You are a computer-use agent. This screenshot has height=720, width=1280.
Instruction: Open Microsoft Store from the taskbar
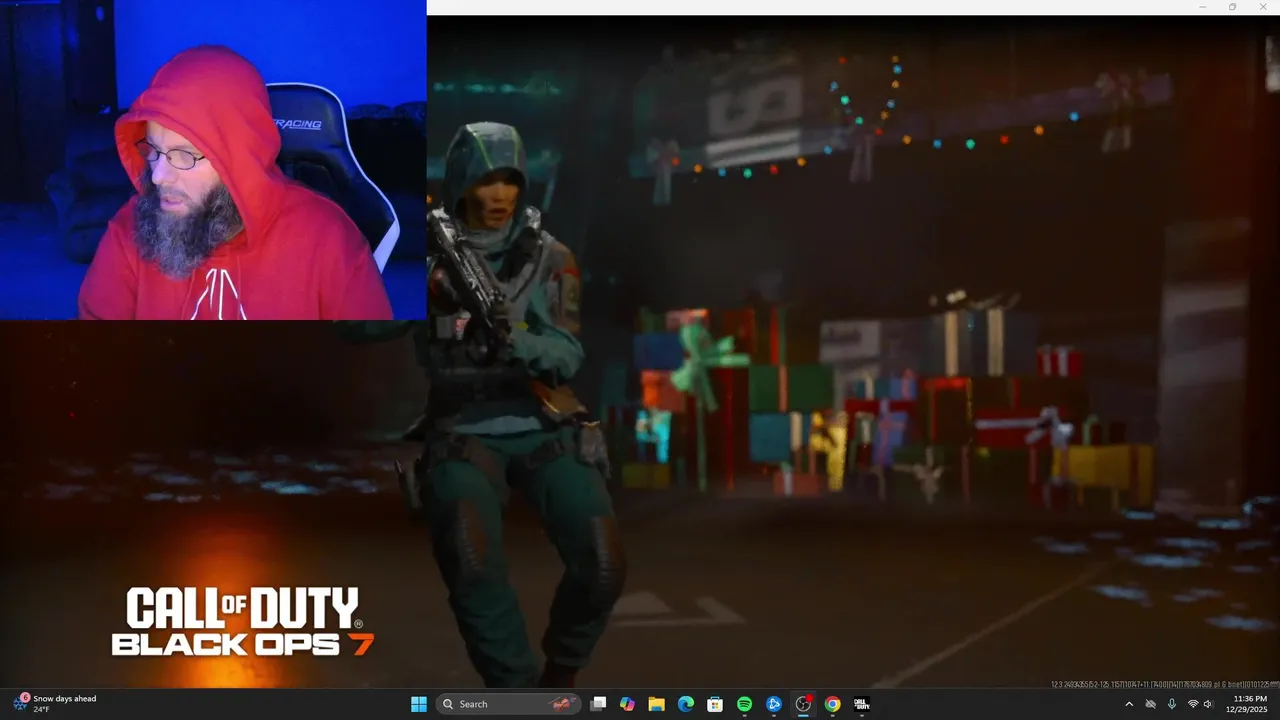point(715,704)
